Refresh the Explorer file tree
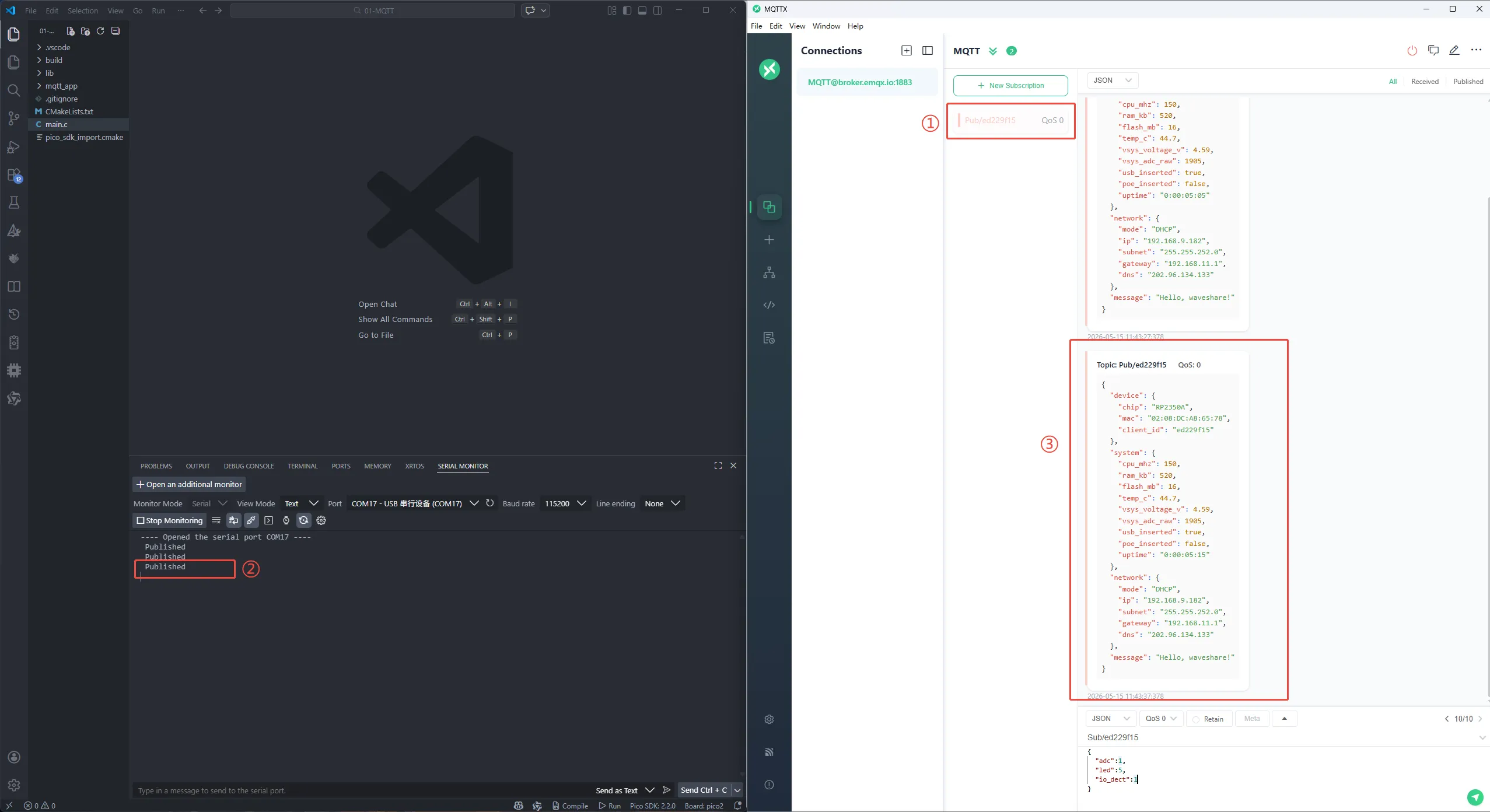Screen dimensions: 1490x812 coord(100,31)
